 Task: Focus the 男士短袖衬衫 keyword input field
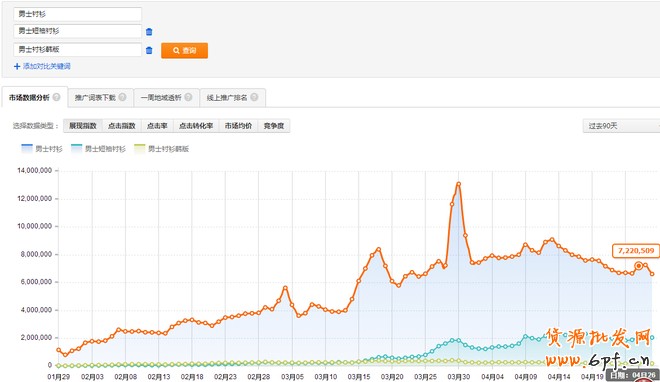pos(77,31)
